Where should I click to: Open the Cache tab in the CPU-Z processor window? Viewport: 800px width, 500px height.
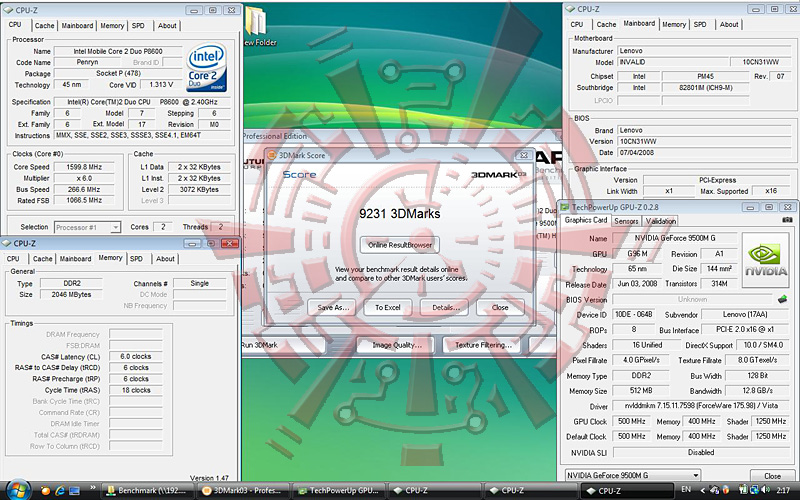pos(44,26)
